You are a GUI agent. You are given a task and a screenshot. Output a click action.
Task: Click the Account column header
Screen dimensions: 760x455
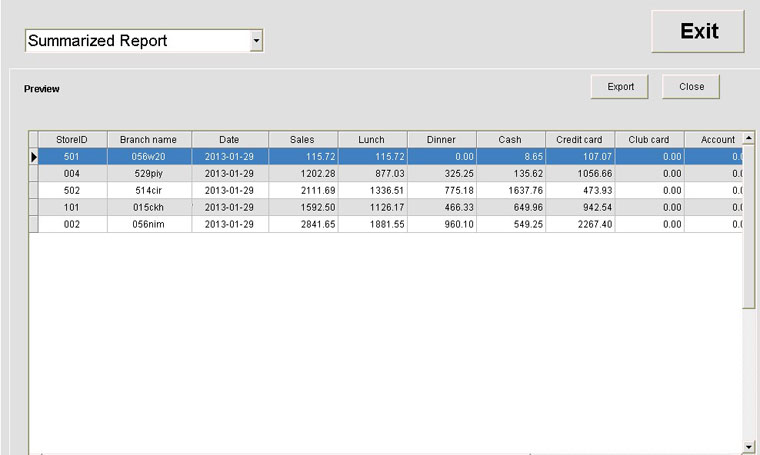click(x=713, y=140)
